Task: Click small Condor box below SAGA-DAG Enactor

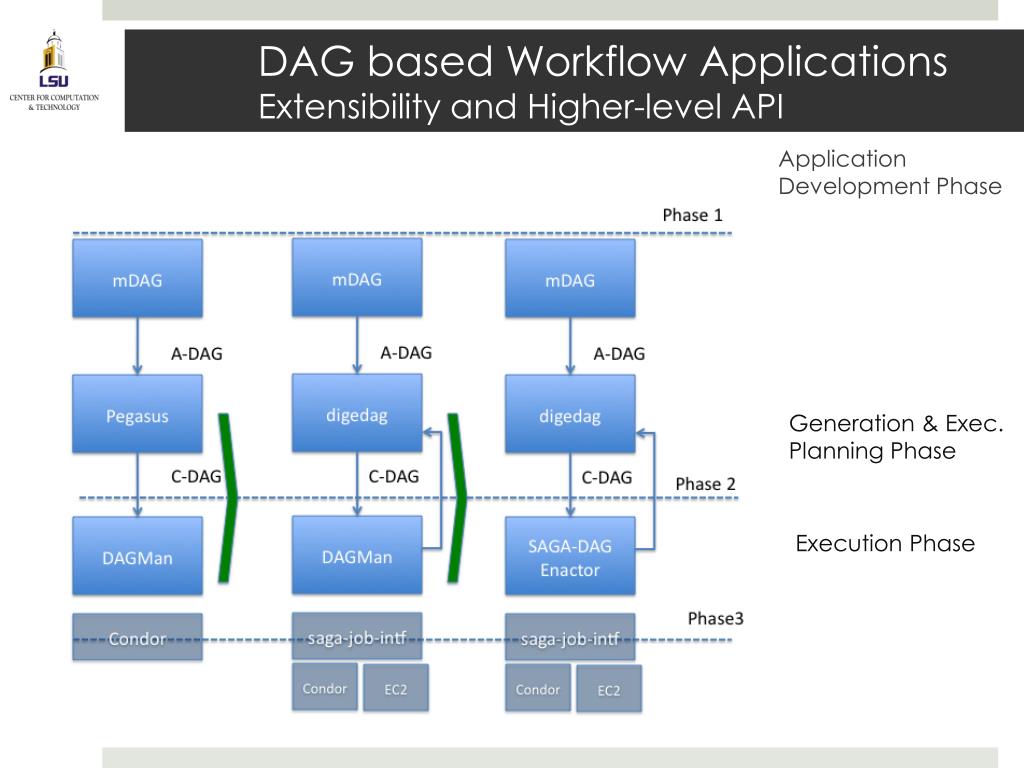Action: [537, 688]
